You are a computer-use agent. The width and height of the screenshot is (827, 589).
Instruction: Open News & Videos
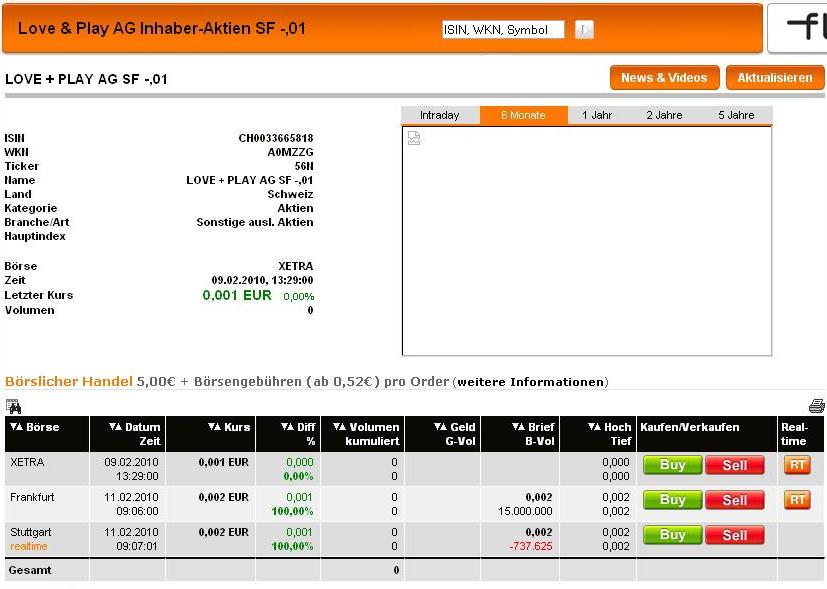(x=665, y=78)
